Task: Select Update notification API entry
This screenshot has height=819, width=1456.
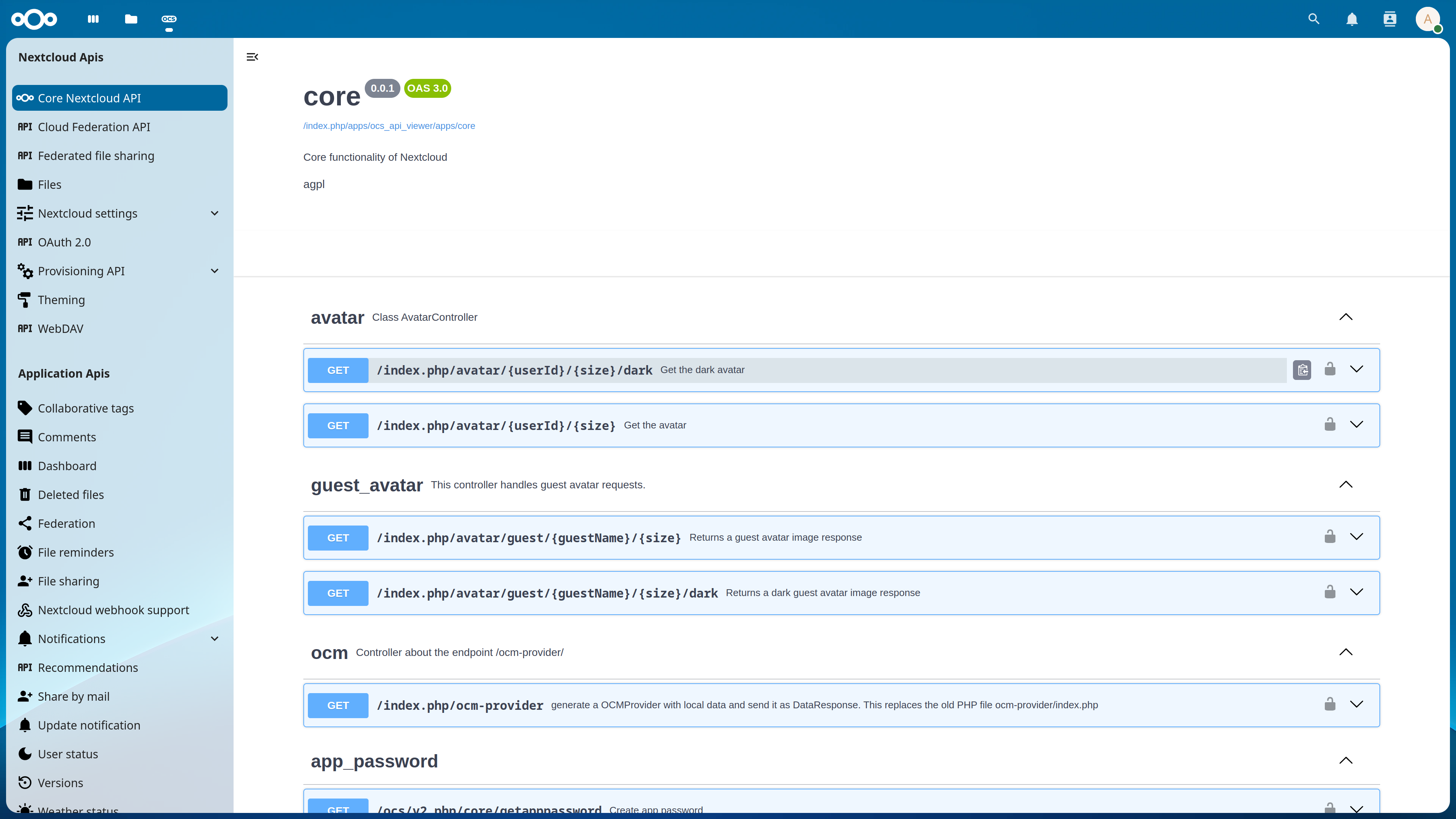Action: click(120, 725)
